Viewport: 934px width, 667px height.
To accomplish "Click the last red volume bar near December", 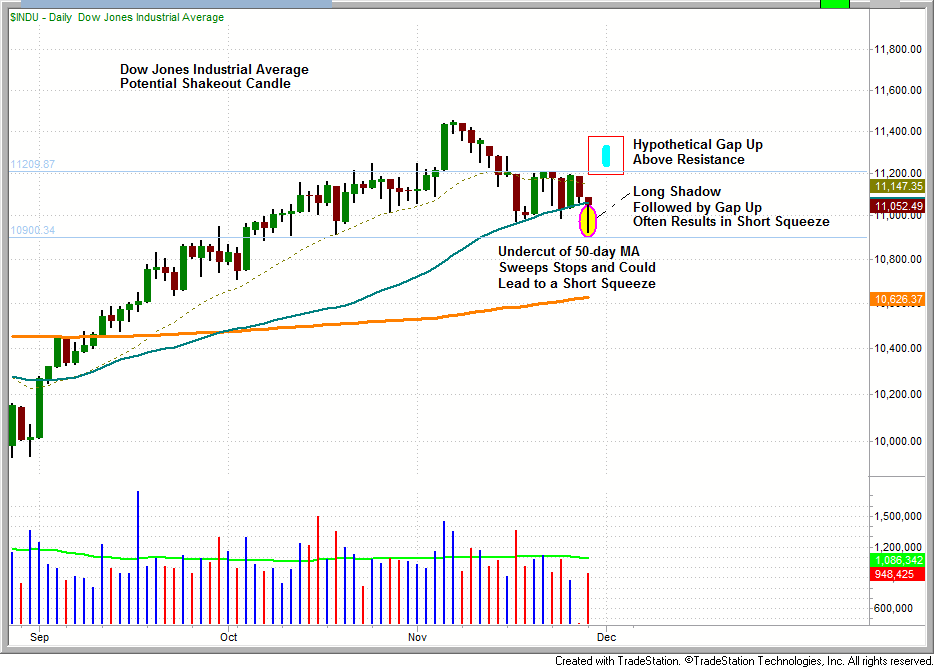I will pos(588,598).
